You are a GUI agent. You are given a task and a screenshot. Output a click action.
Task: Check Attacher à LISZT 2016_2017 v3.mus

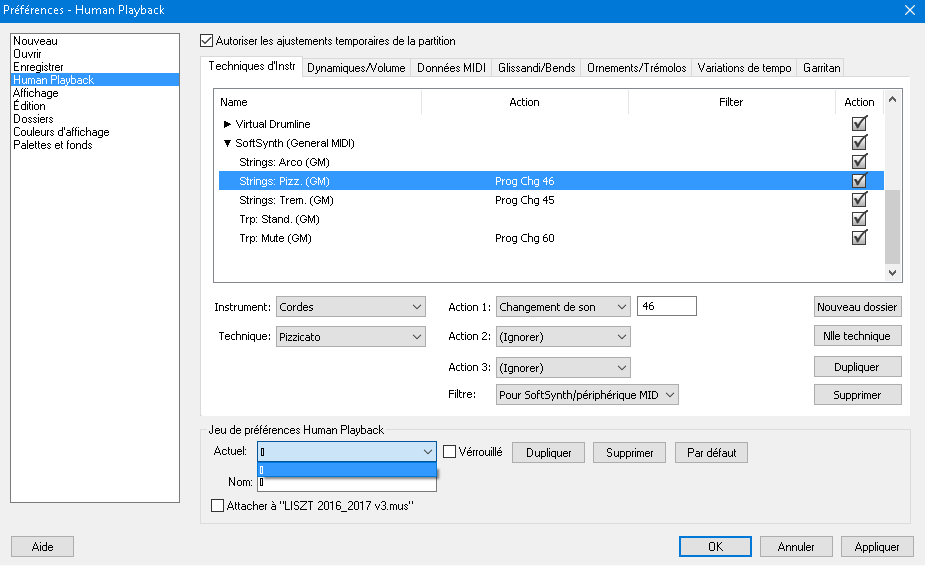218,506
